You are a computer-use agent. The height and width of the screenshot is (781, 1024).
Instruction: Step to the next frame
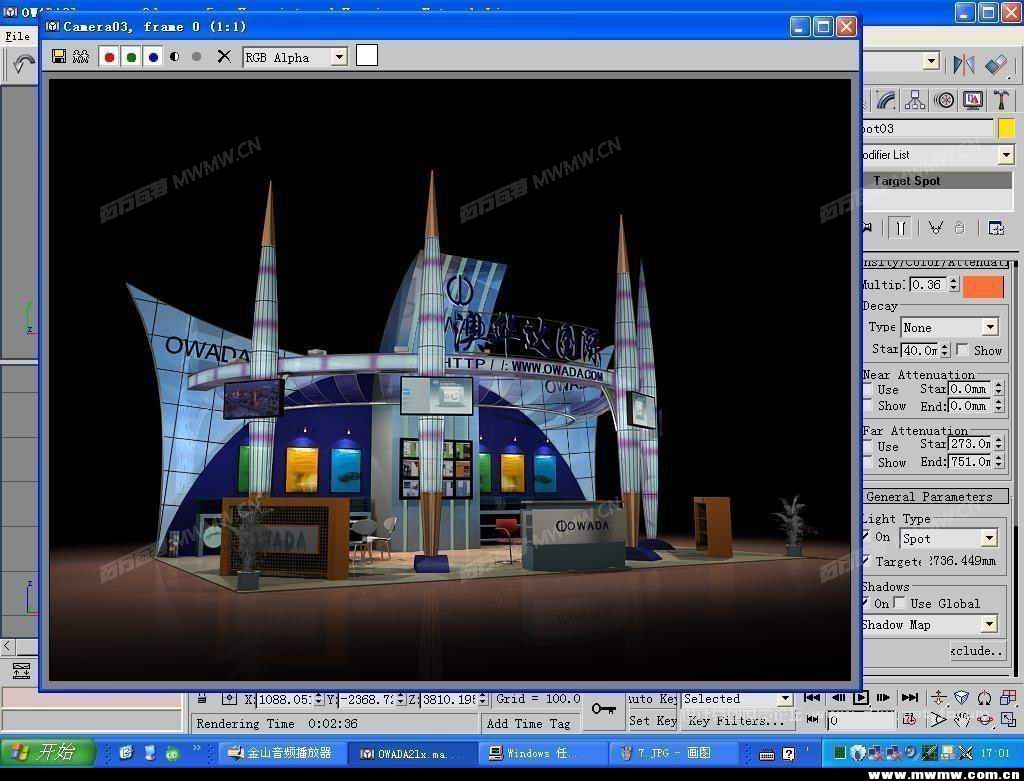tap(884, 697)
